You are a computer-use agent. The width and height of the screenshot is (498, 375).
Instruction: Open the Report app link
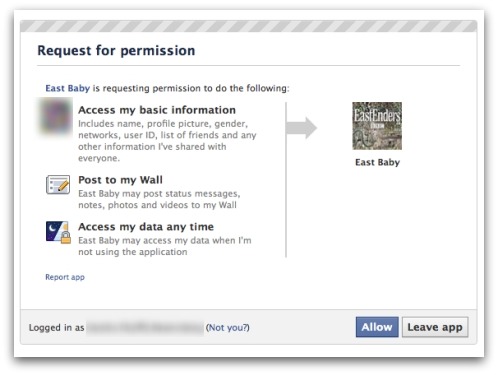(65, 277)
